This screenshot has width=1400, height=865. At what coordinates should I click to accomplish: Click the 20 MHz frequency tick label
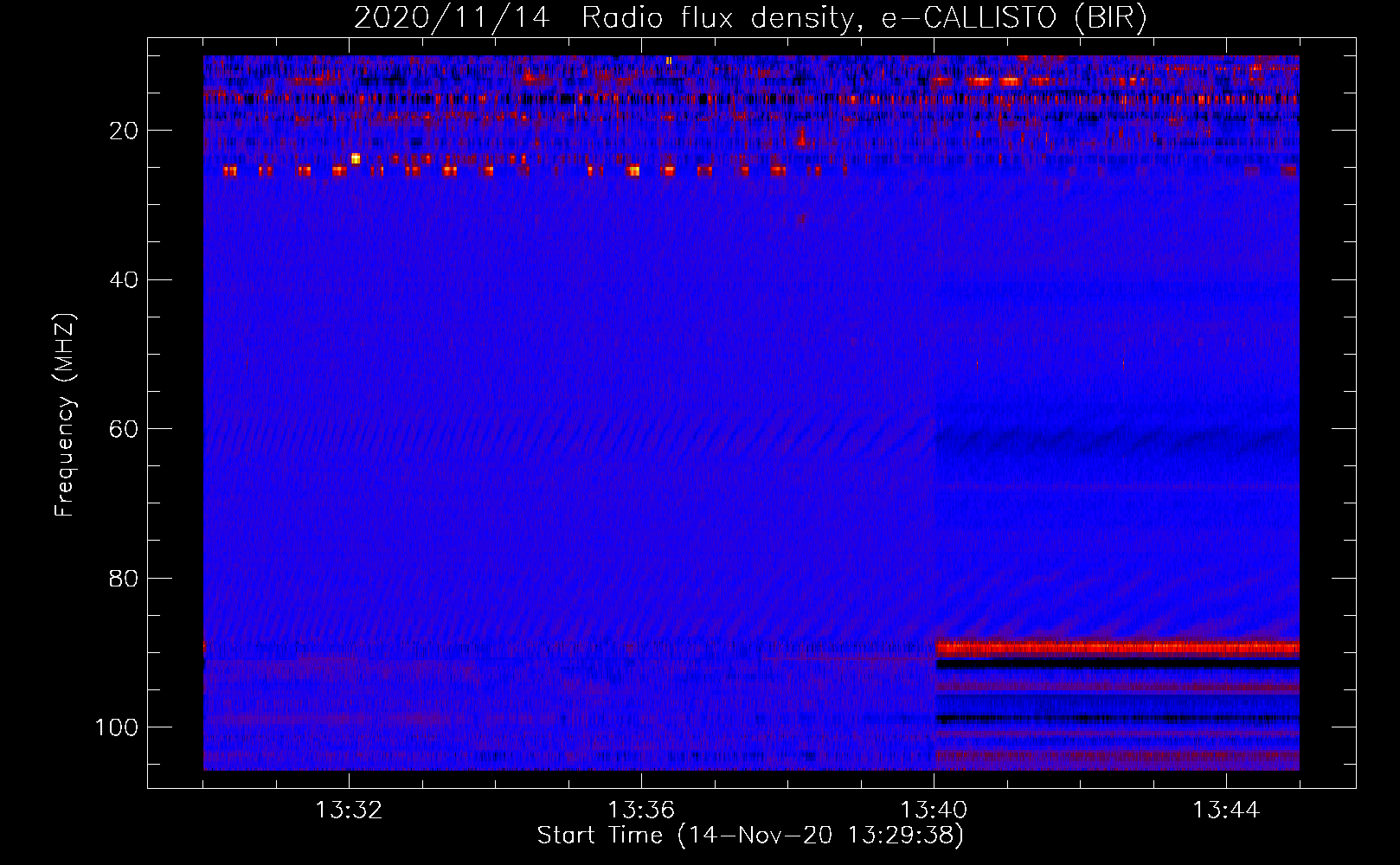(x=124, y=131)
